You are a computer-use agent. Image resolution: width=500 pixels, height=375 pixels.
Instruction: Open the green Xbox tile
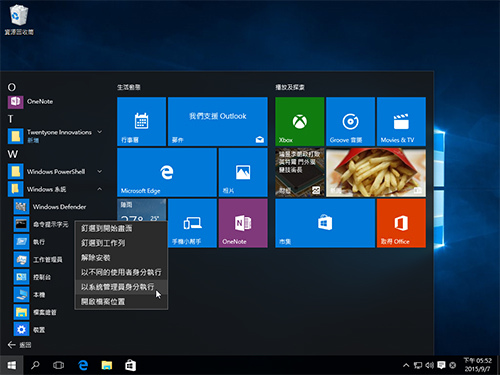(x=300, y=121)
